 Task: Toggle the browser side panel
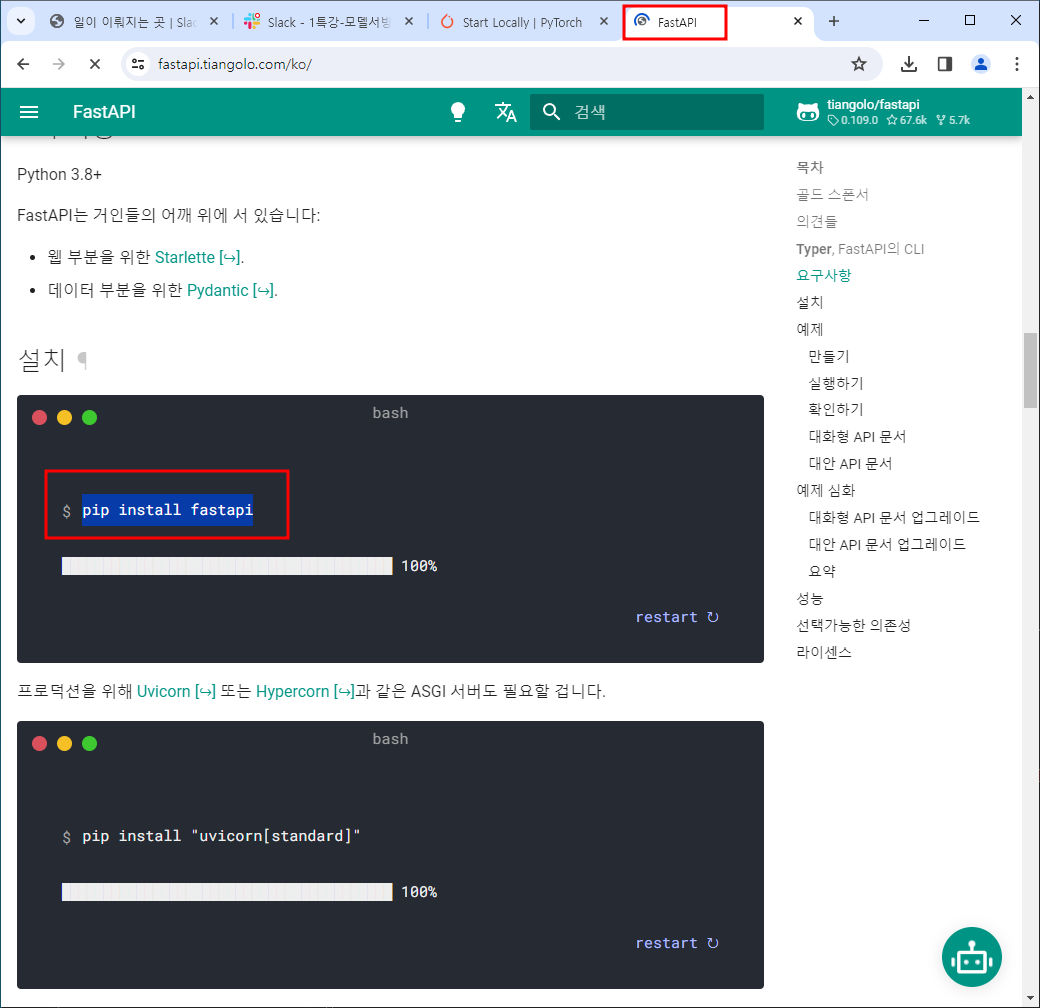(944, 64)
